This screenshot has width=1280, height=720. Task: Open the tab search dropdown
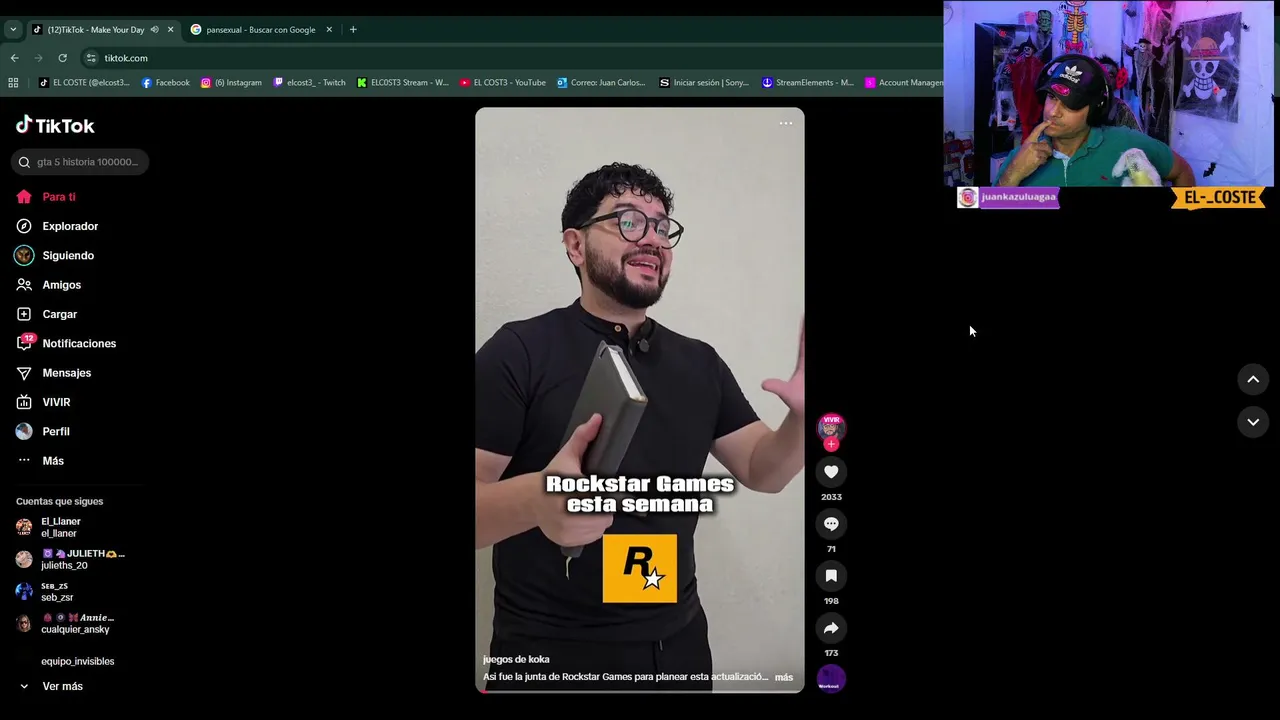pos(13,30)
